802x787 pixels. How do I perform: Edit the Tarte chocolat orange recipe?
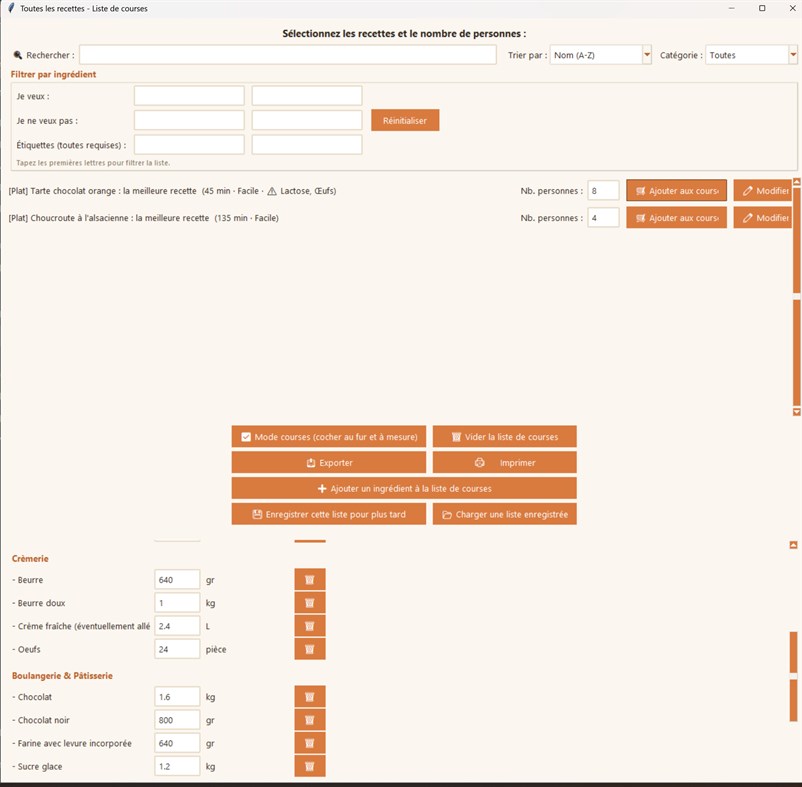click(763, 191)
